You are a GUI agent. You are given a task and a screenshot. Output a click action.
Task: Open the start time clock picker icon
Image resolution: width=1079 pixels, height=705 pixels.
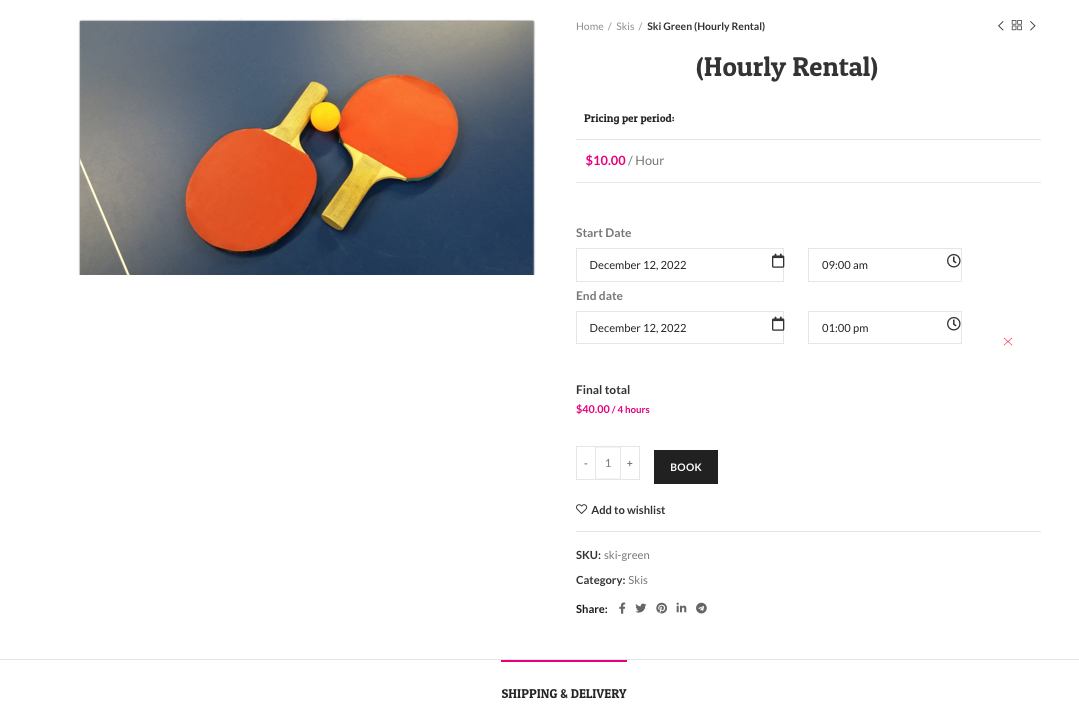953,261
